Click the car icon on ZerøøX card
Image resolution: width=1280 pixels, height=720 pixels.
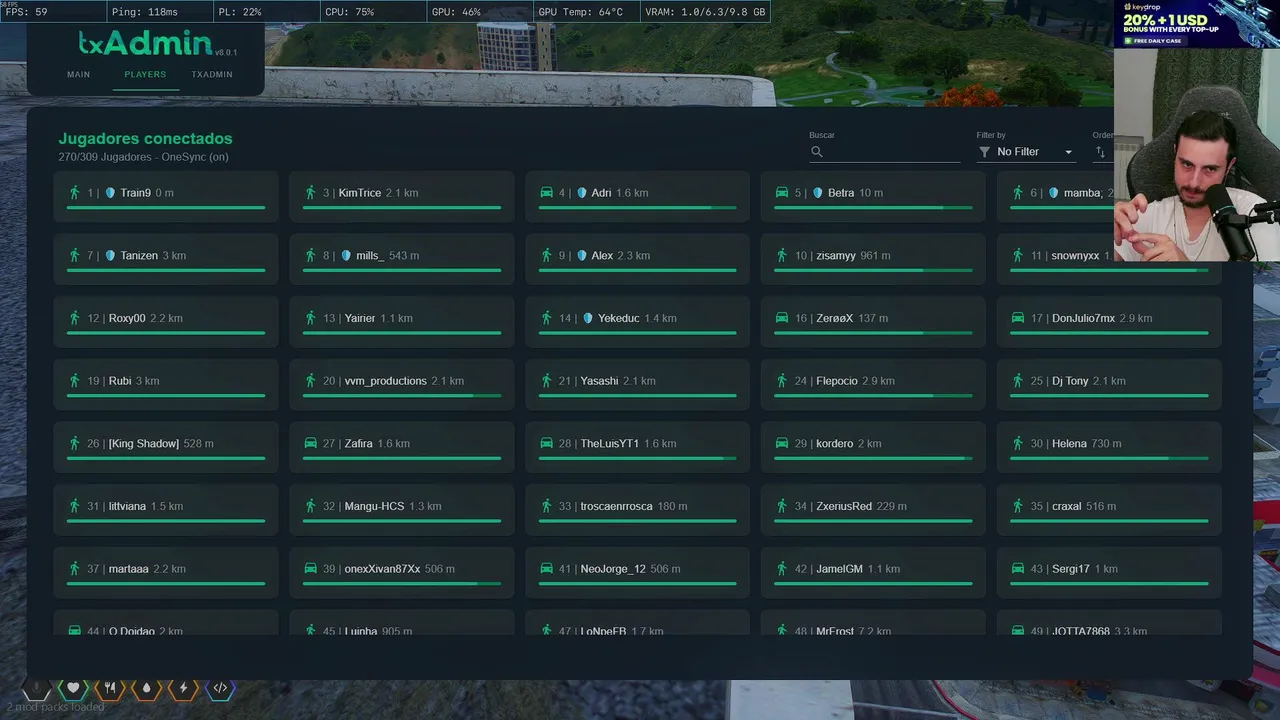[782, 318]
